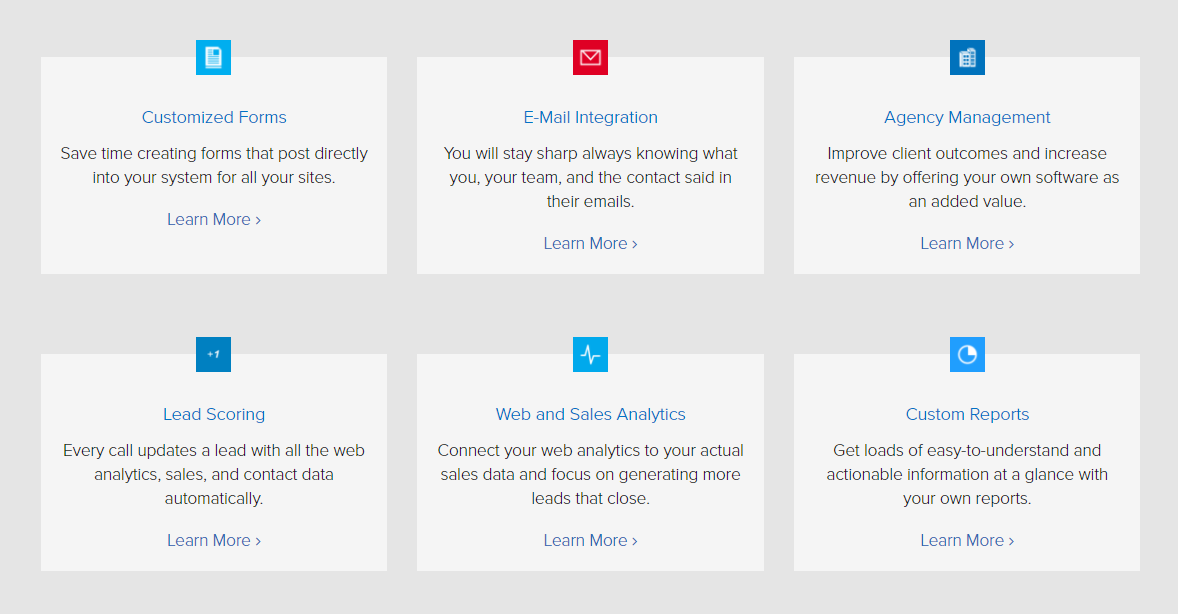The height and width of the screenshot is (614, 1178).
Task: Open the Web and Sales Analytics heading
Action: pyautogui.click(x=591, y=414)
